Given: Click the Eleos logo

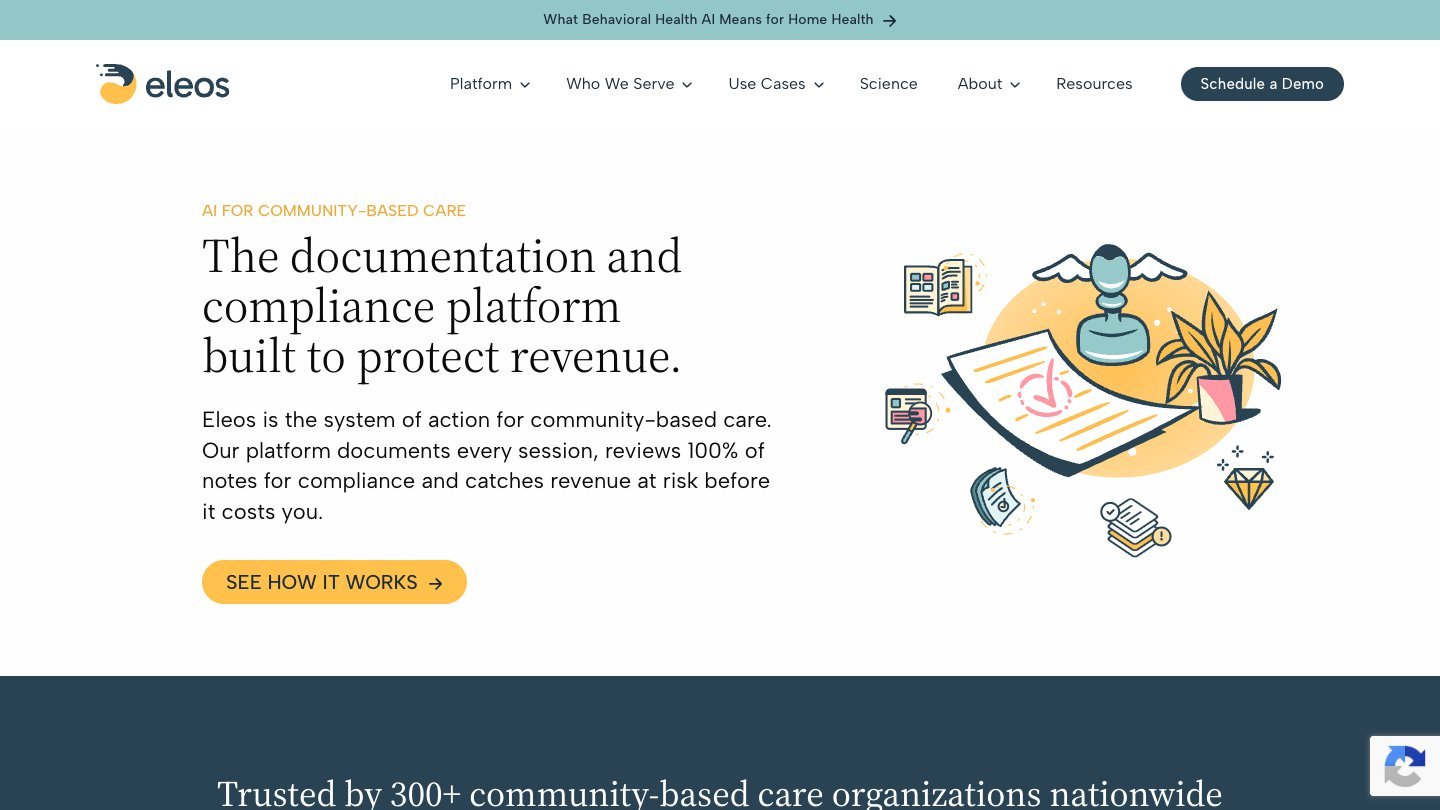Looking at the screenshot, I should pyautogui.click(x=163, y=84).
